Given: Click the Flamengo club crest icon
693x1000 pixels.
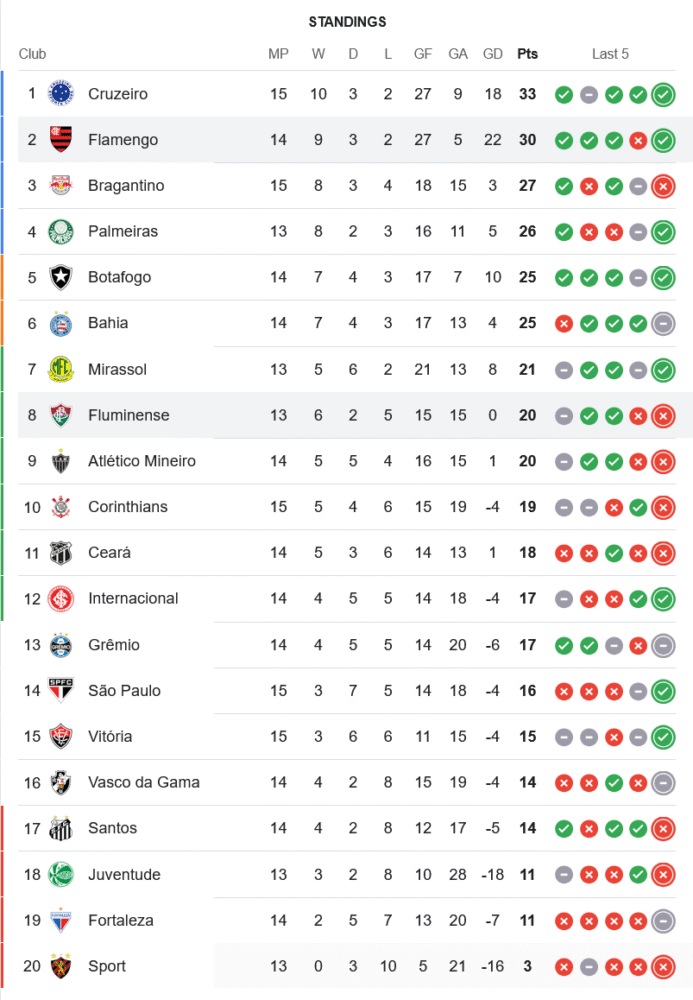Looking at the screenshot, I should pyautogui.click(x=61, y=140).
